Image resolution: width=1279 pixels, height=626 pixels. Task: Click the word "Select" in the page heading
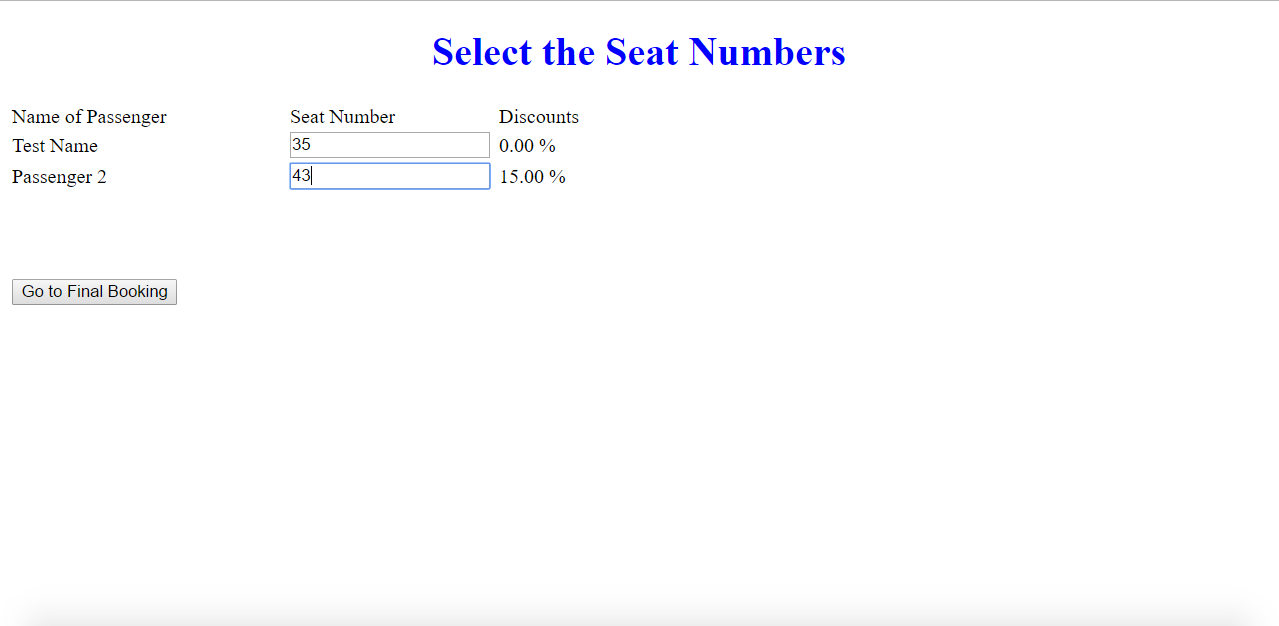(x=482, y=52)
